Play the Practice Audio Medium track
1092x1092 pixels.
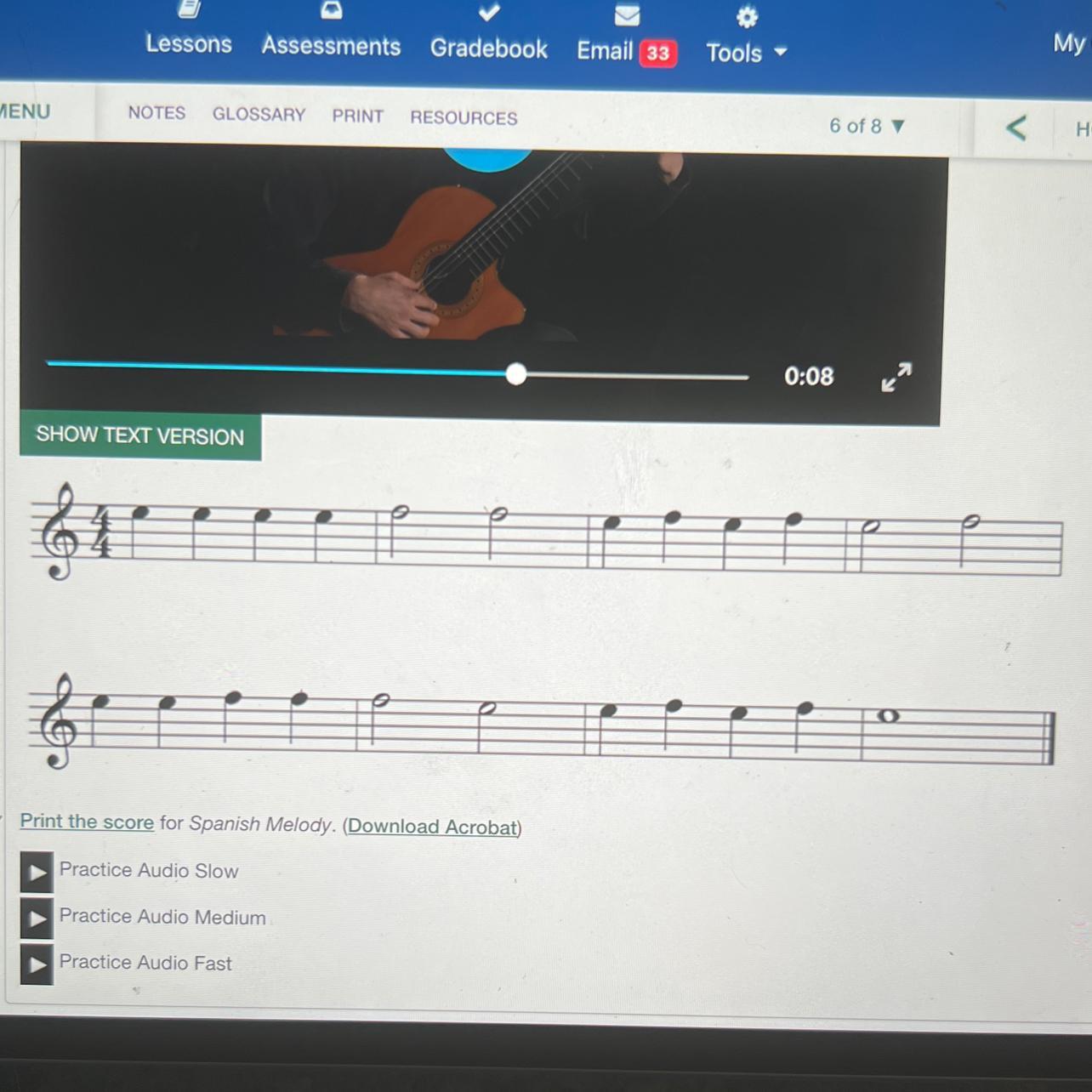pyautogui.click(x=37, y=919)
